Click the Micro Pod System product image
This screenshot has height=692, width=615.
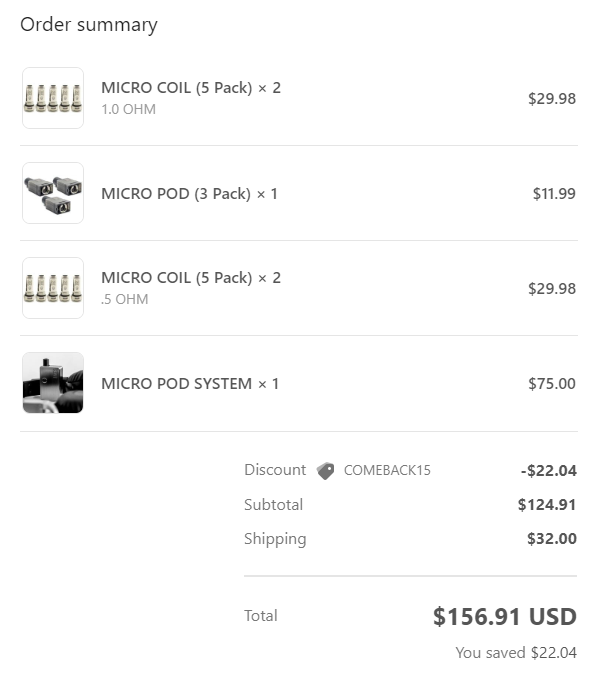(53, 383)
